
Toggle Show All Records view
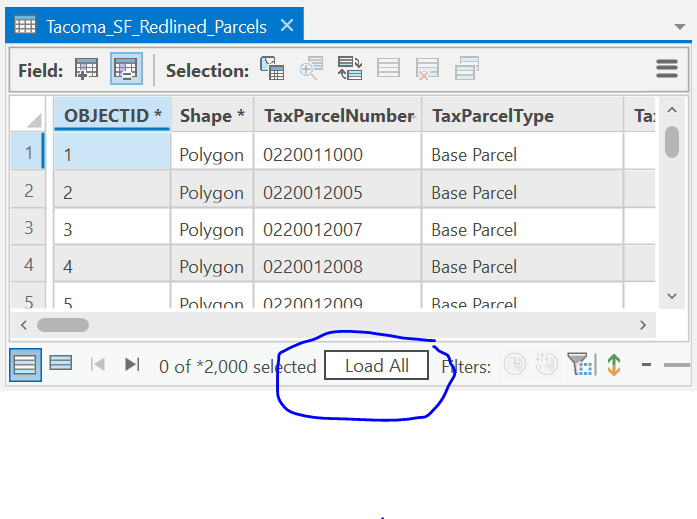coord(25,365)
